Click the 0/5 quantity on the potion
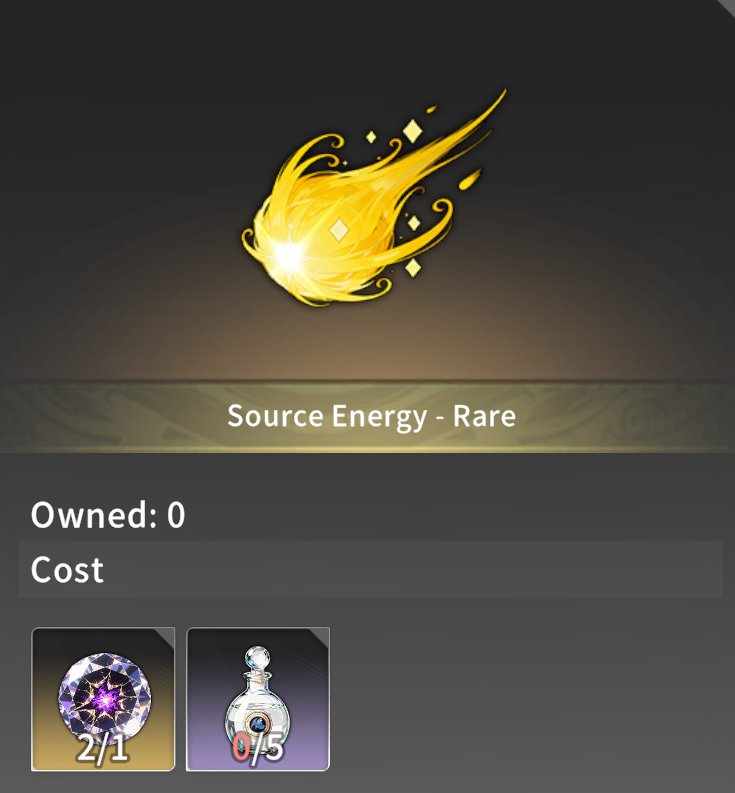 (x=258, y=748)
